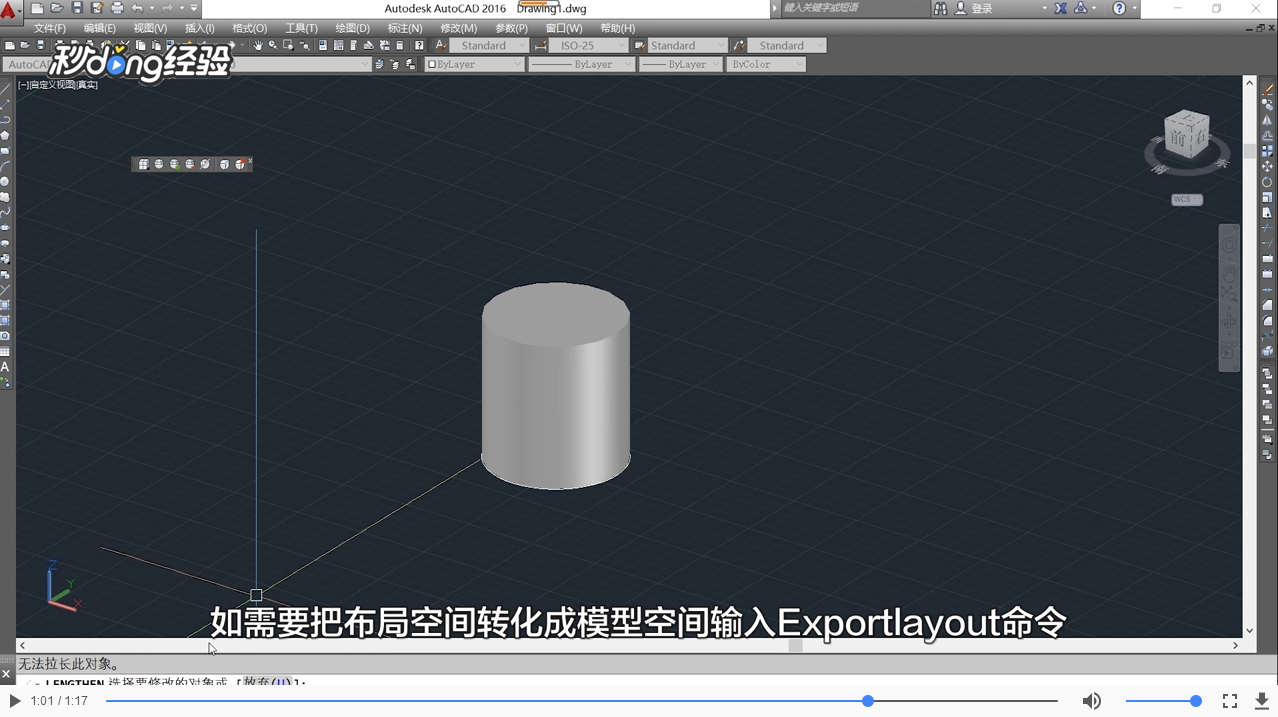Viewport: 1278px width, 717px height.
Task: Click the New file icon in Quick Access
Action: 37,9
